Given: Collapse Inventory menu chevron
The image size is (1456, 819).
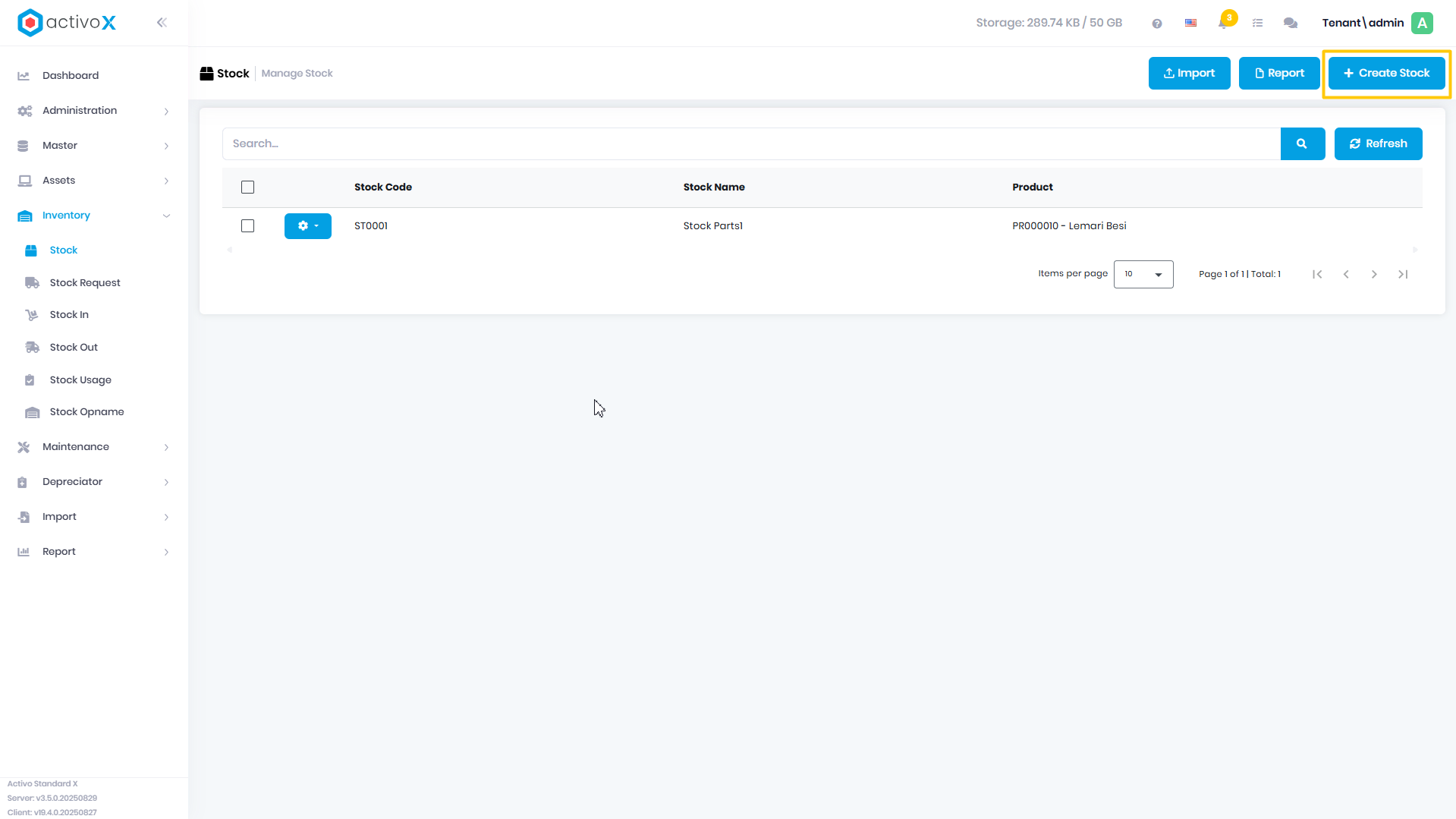Looking at the screenshot, I should (166, 216).
